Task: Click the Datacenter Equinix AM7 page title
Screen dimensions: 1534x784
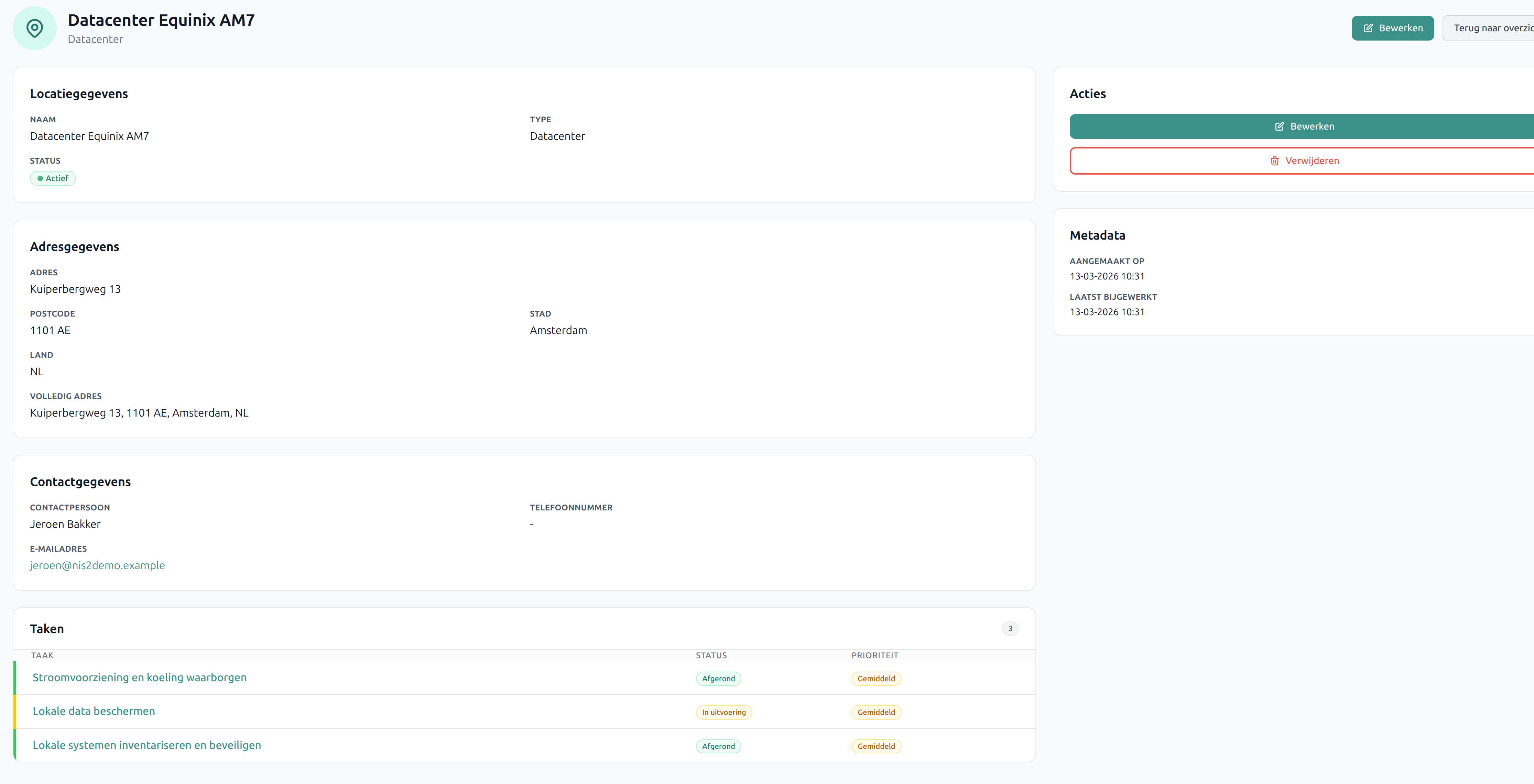Action: pos(161,20)
